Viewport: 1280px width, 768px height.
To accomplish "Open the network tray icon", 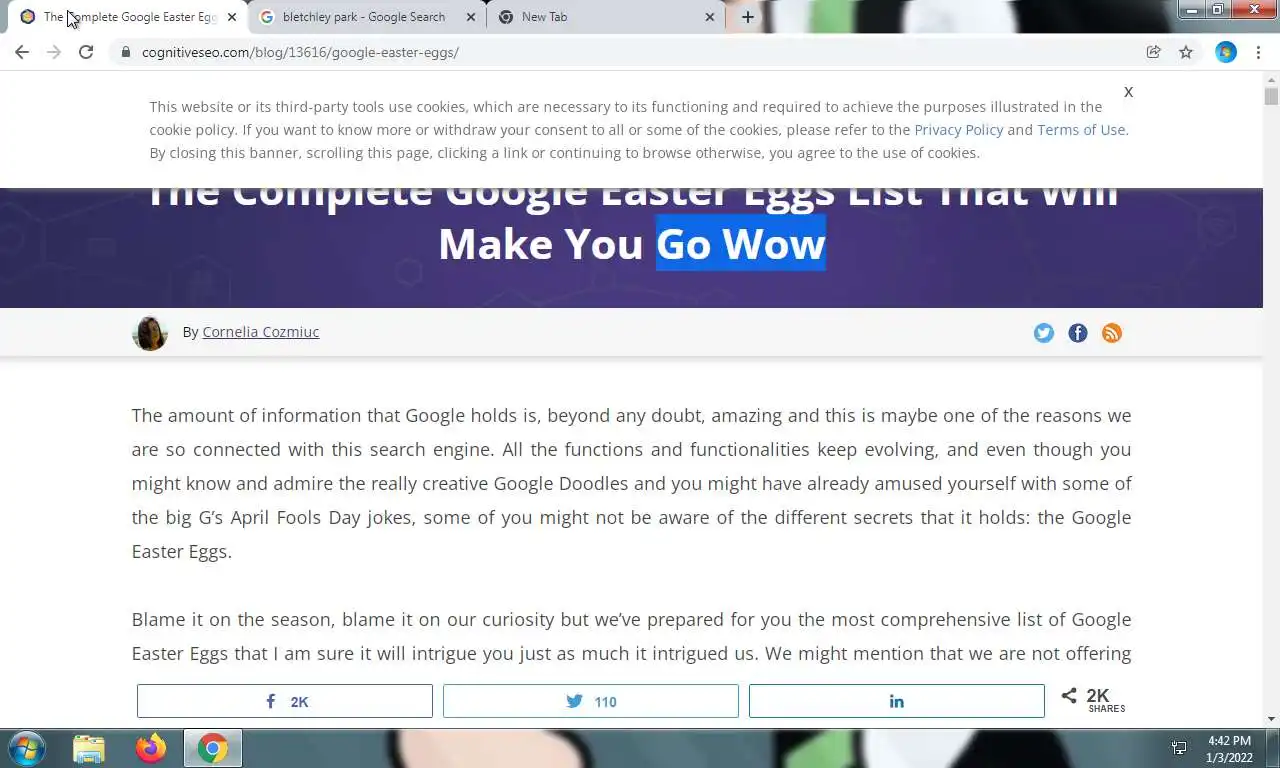I will 1179,749.
